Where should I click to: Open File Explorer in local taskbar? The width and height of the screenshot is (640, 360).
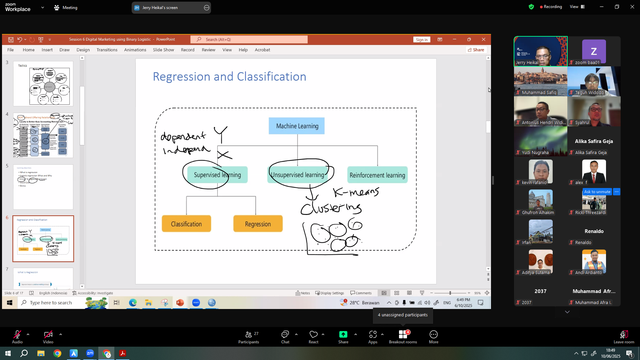point(41,353)
